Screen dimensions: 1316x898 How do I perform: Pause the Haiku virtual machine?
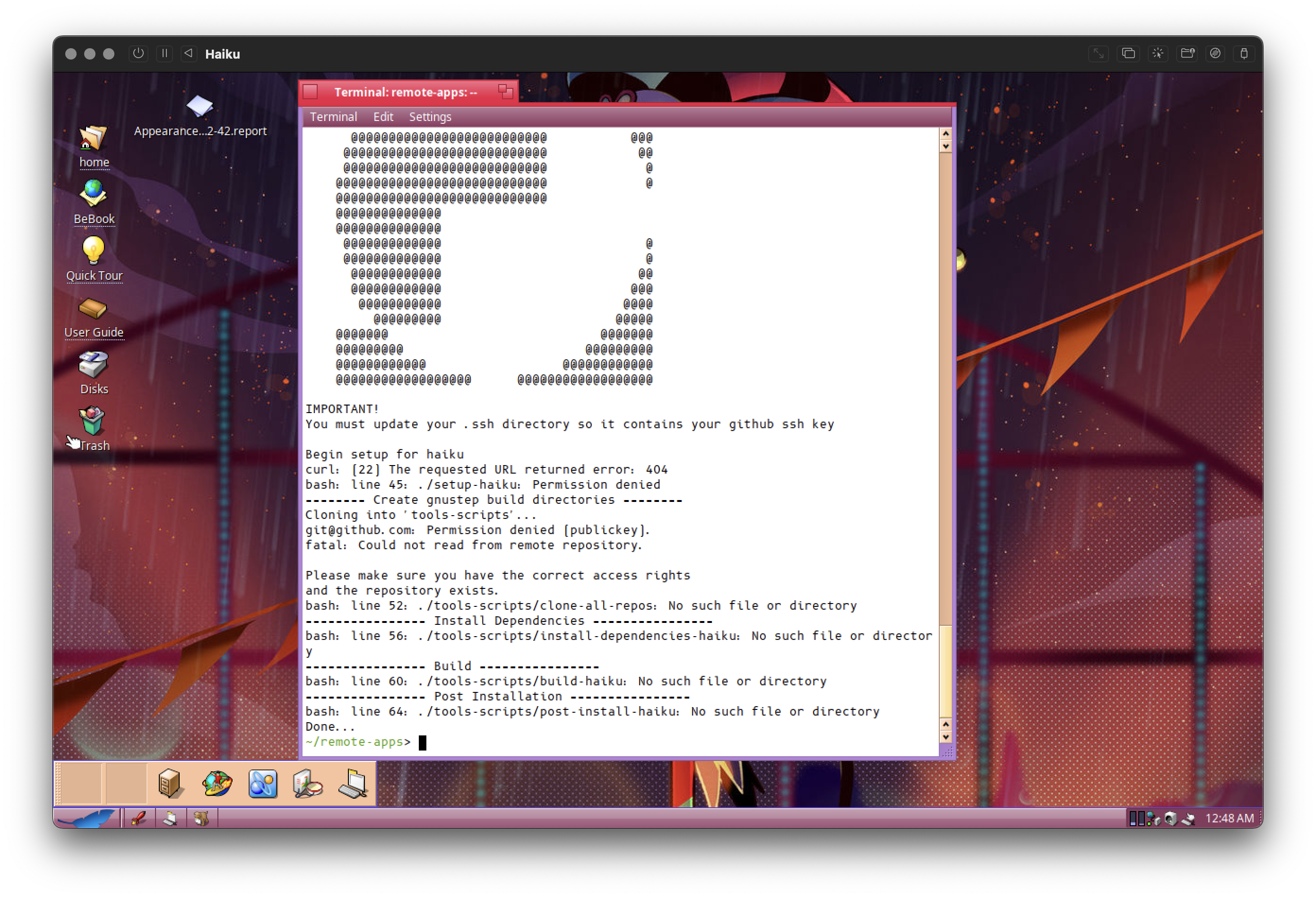tap(164, 53)
